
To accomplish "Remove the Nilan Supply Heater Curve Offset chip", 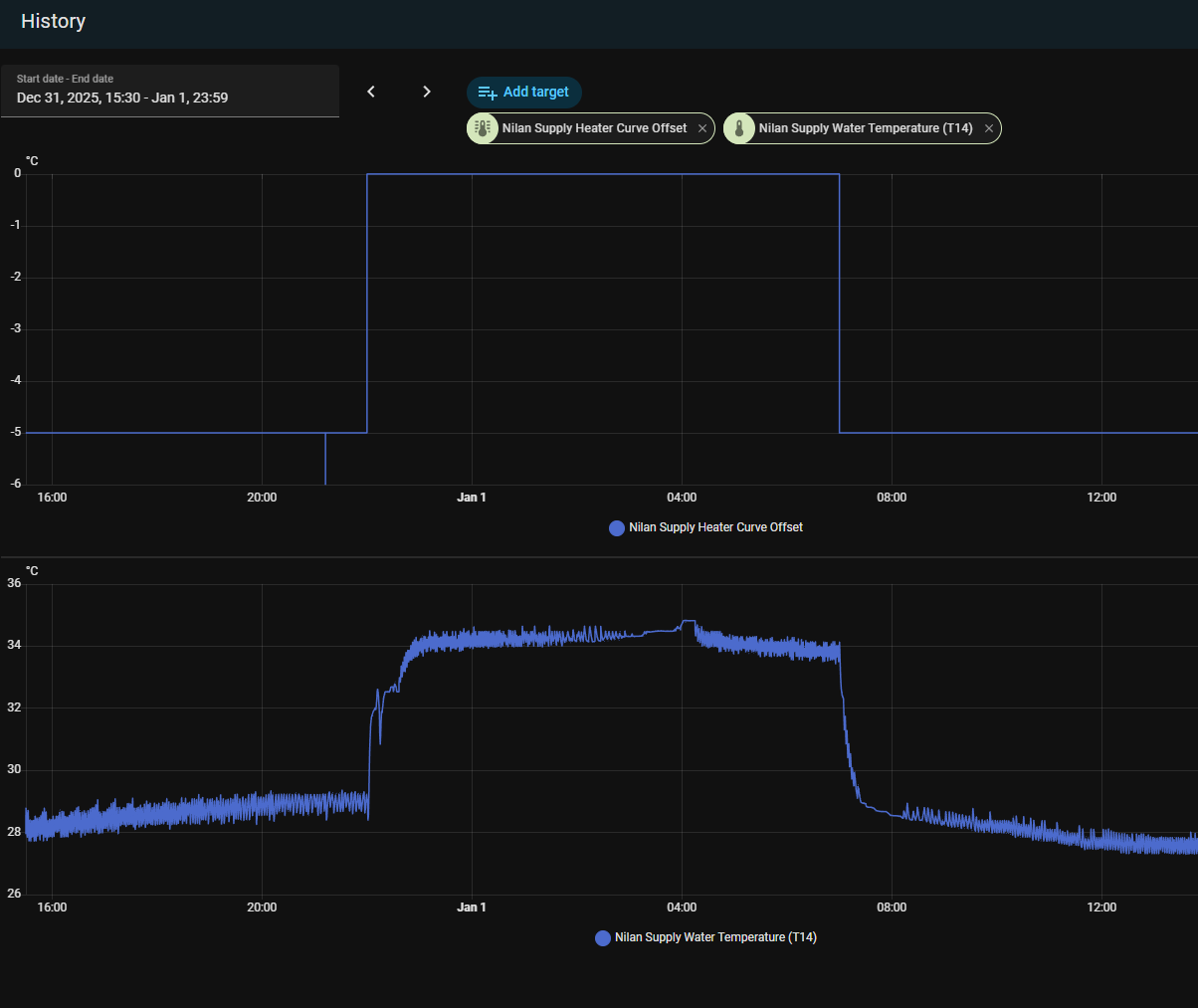I will pos(702,128).
